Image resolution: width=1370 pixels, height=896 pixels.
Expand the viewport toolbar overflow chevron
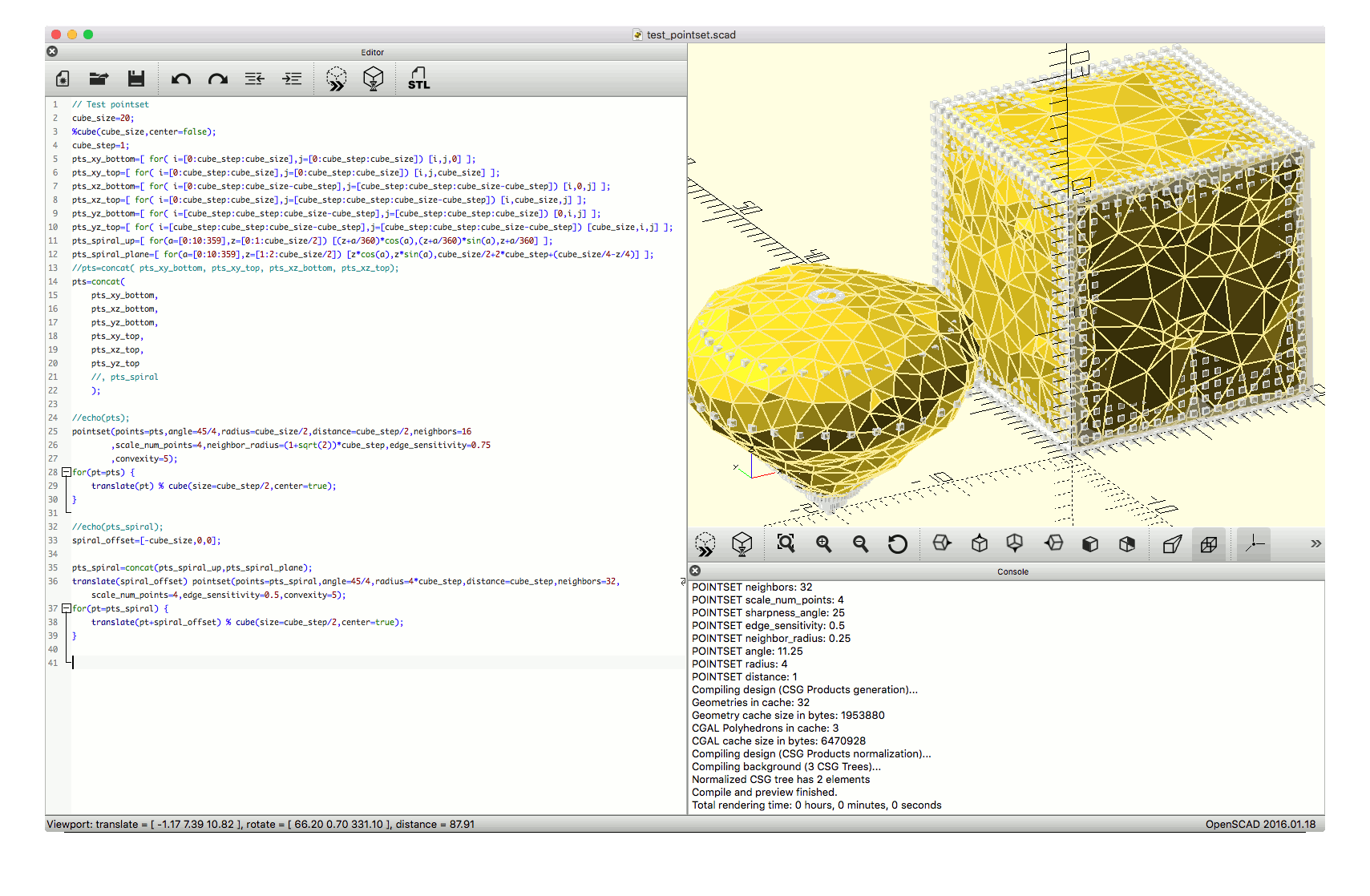click(1315, 543)
